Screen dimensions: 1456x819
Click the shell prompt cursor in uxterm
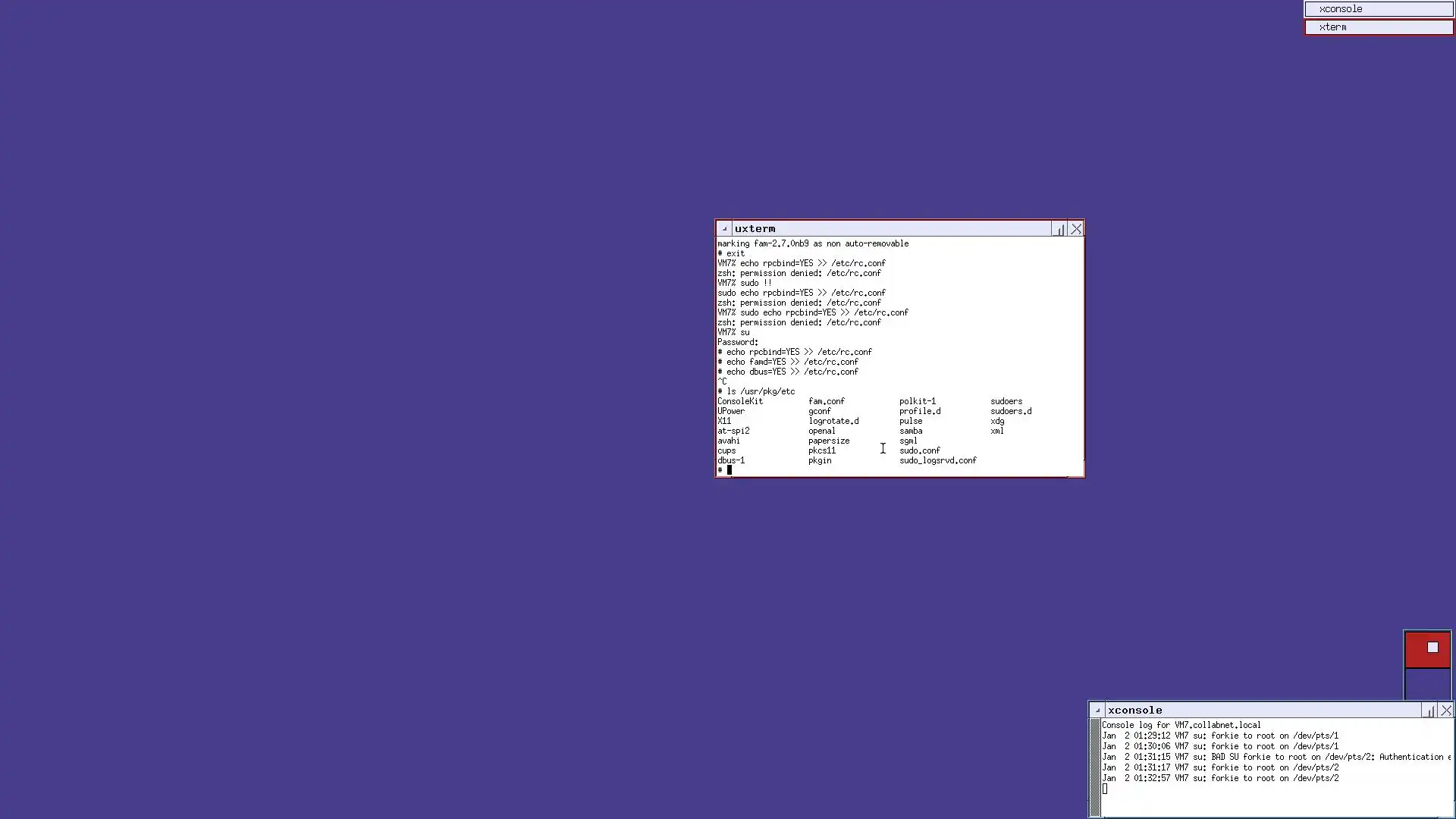[730, 470]
